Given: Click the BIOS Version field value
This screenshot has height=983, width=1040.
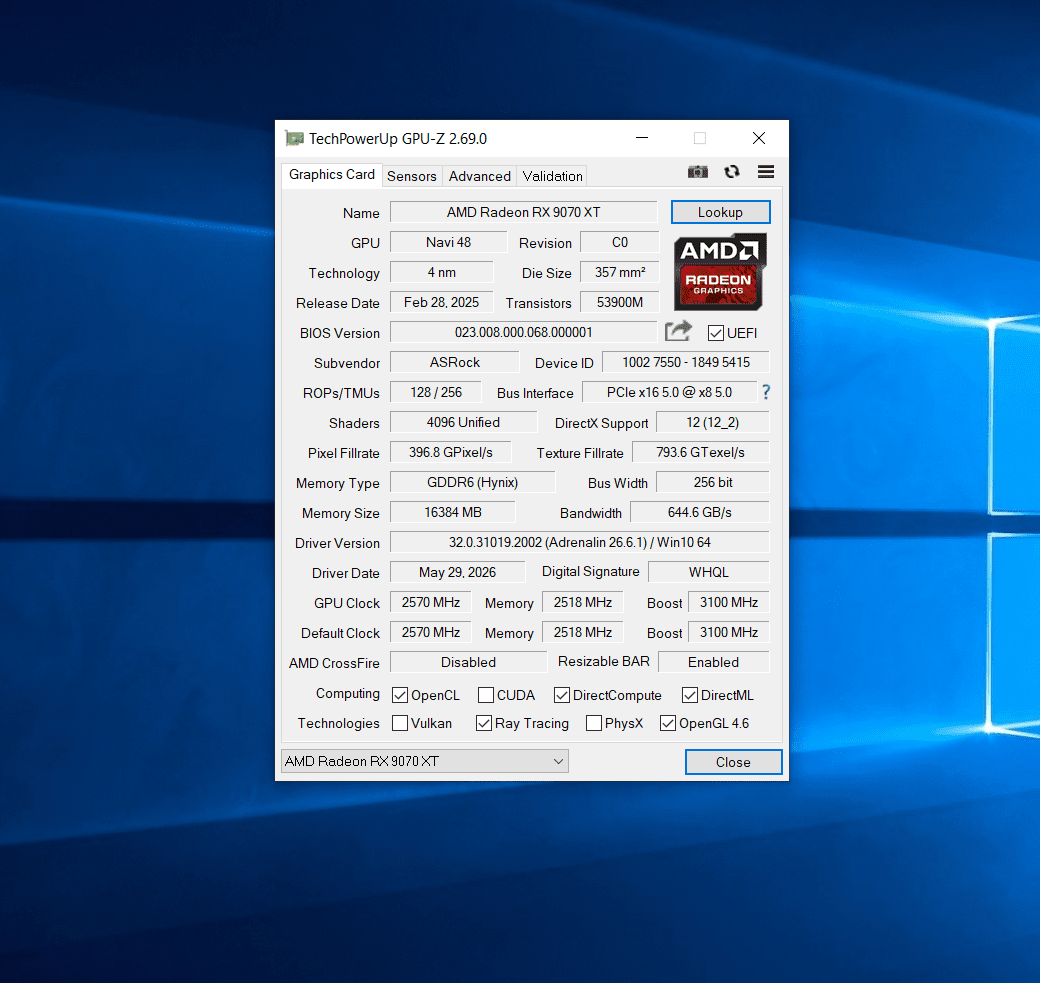Looking at the screenshot, I should 523,332.
